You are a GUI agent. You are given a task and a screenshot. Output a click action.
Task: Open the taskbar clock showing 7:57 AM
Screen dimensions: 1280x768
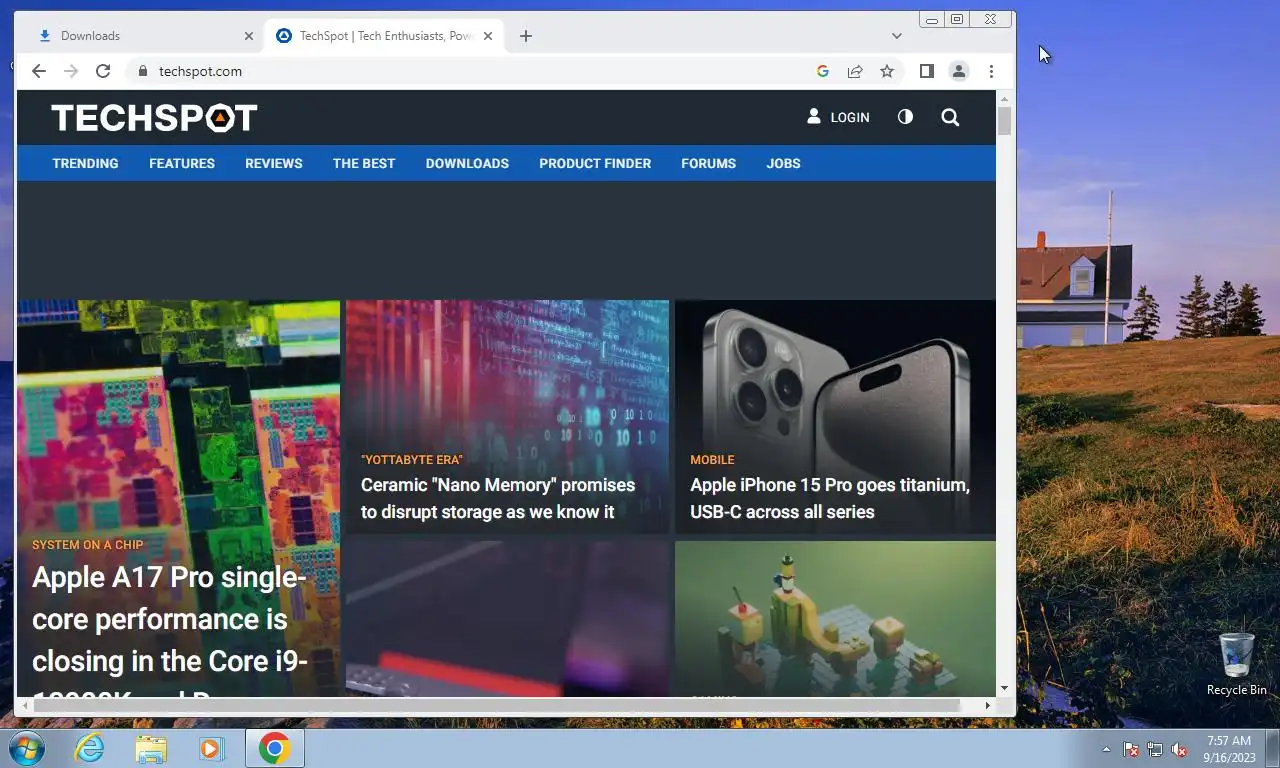pyautogui.click(x=1229, y=749)
